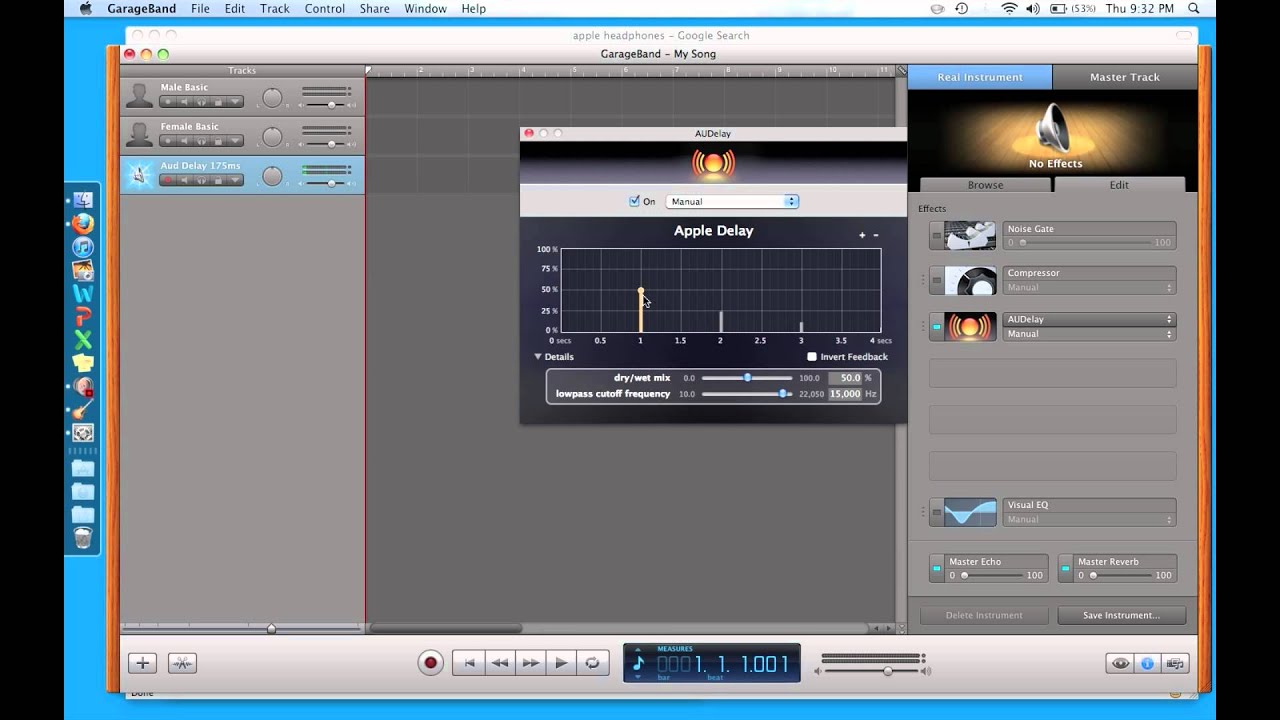Click the Female Basic track instrument icon
1280x720 pixels.
pyautogui.click(x=139, y=135)
